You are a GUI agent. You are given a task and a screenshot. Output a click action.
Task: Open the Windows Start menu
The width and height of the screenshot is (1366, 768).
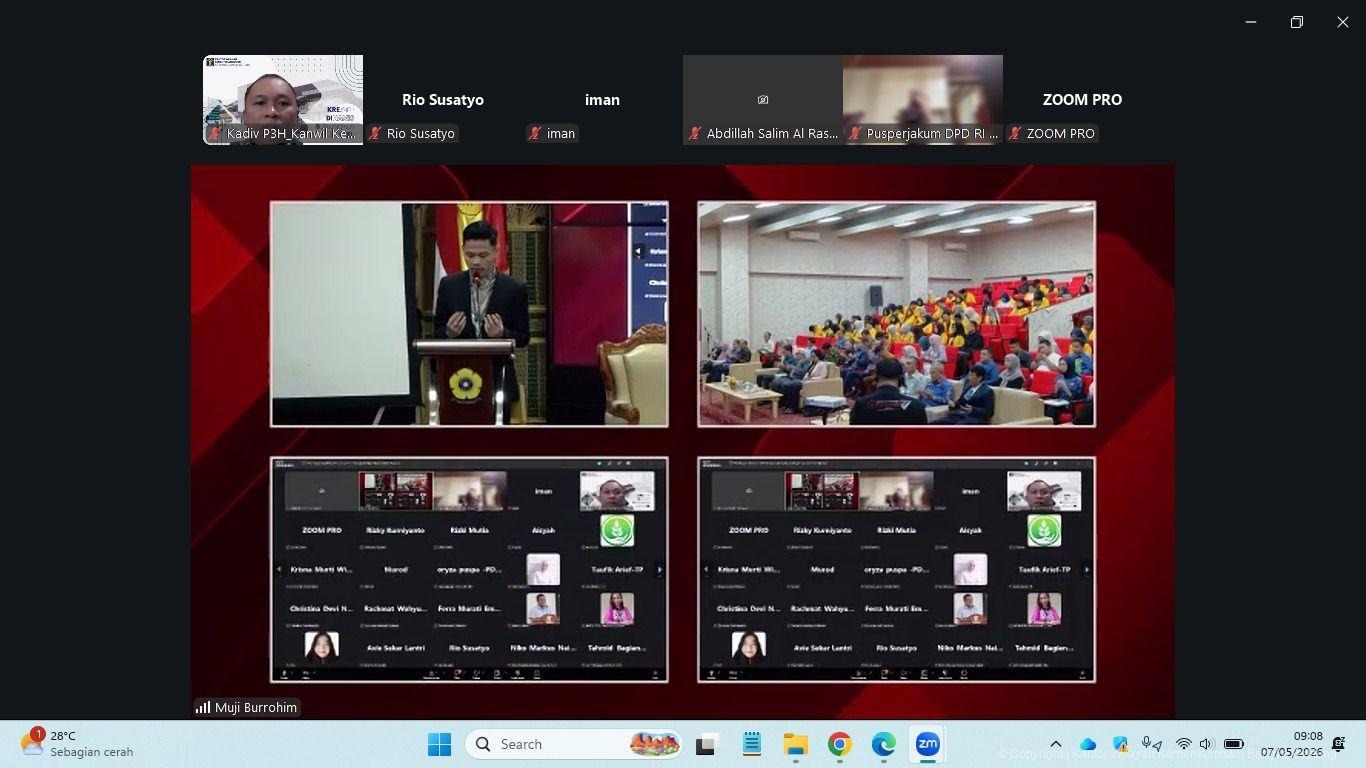coord(439,744)
